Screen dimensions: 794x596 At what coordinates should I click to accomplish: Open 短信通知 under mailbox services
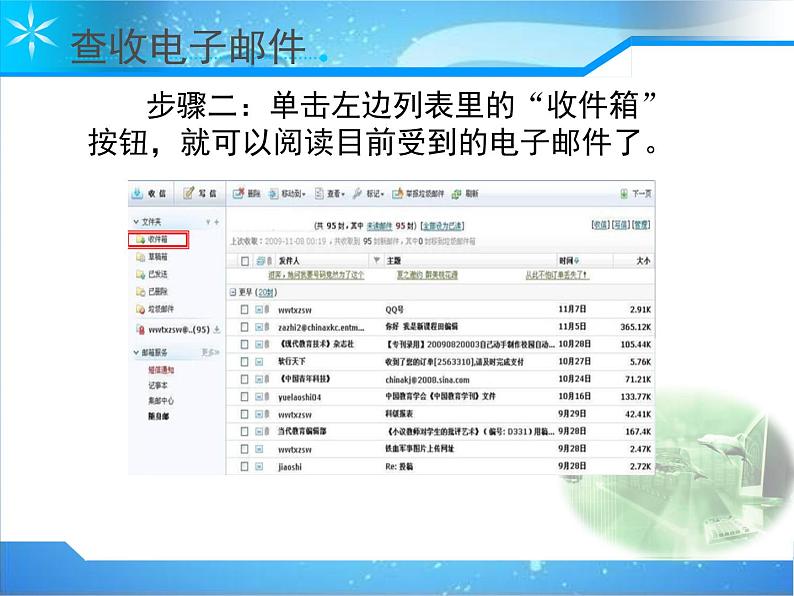tap(161, 370)
